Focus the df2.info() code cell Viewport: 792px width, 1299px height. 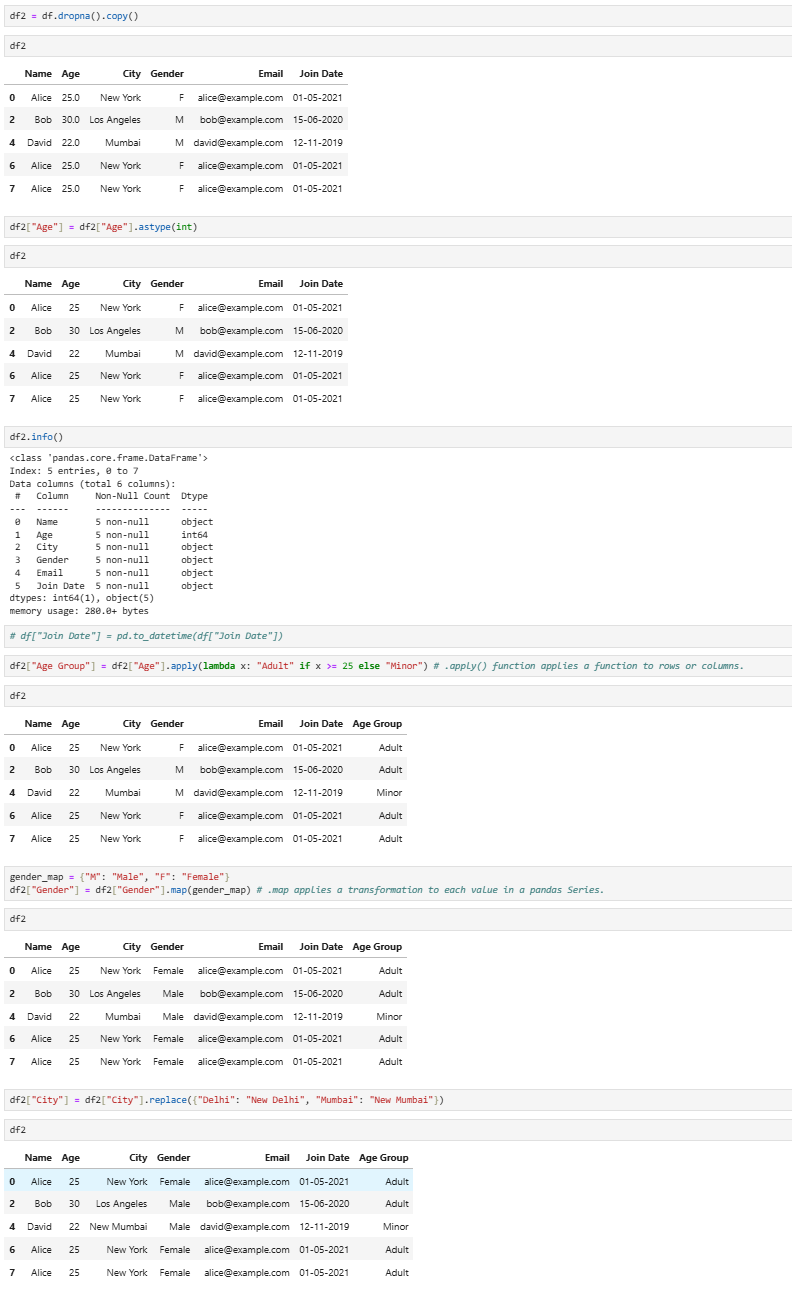[x=36, y=437]
